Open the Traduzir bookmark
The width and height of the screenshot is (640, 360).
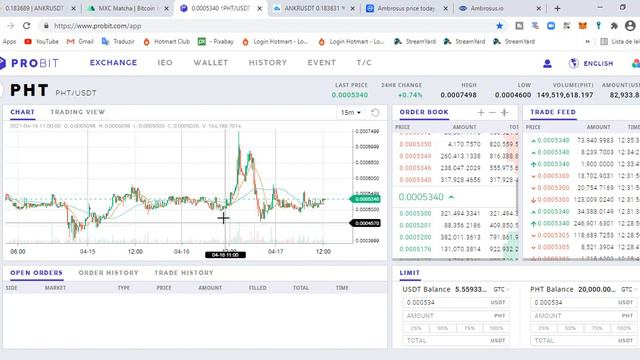pos(118,42)
